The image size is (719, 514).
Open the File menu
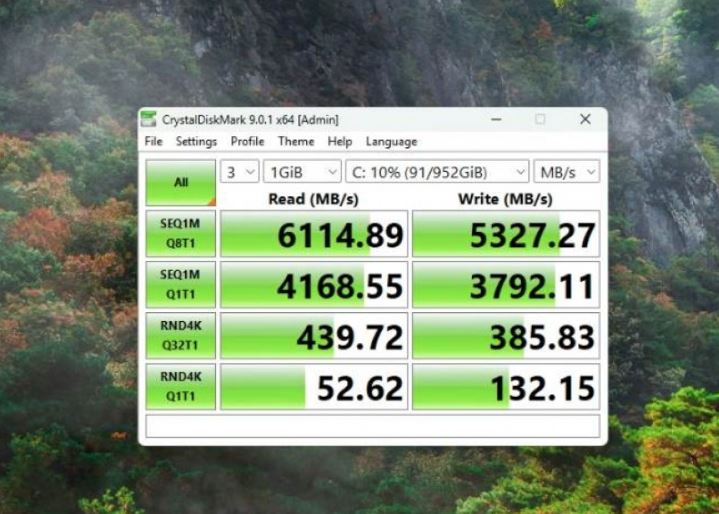coord(153,142)
